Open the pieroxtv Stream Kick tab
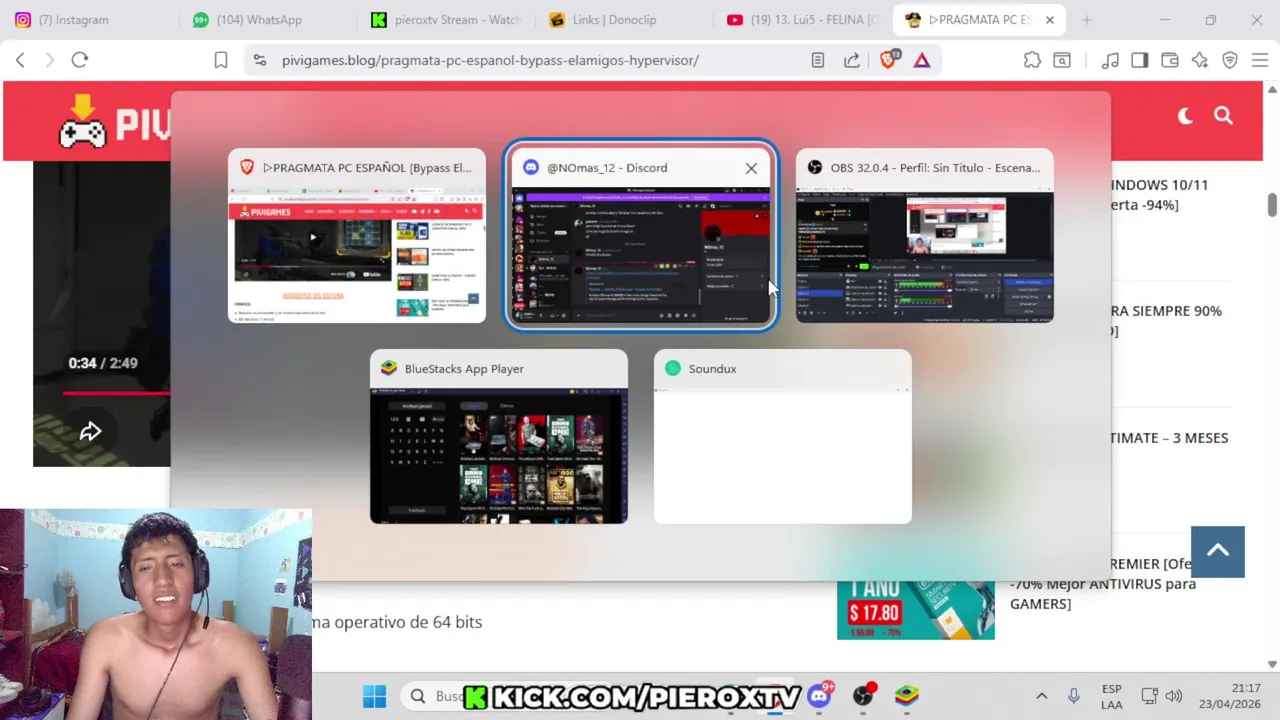Image resolution: width=1280 pixels, height=720 pixels. pyautogui.click(x=447, y=20)
